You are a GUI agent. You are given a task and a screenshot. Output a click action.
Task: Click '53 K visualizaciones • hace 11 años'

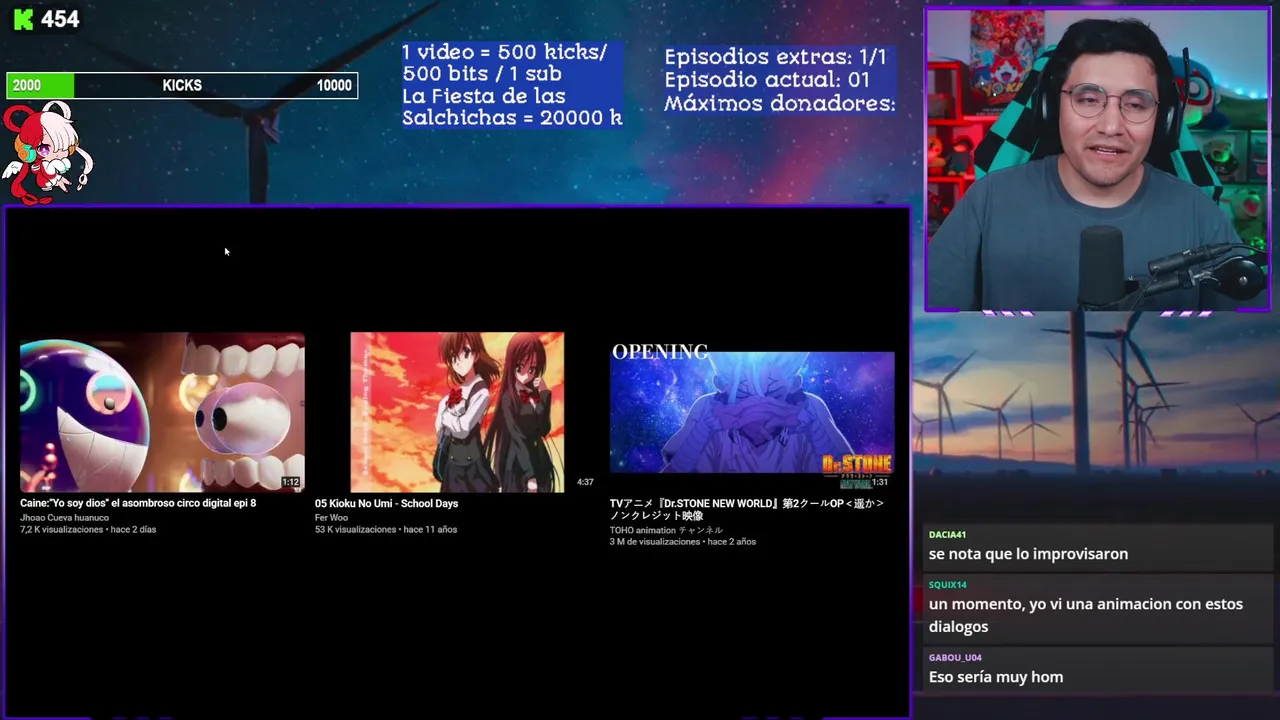(386, 529)
